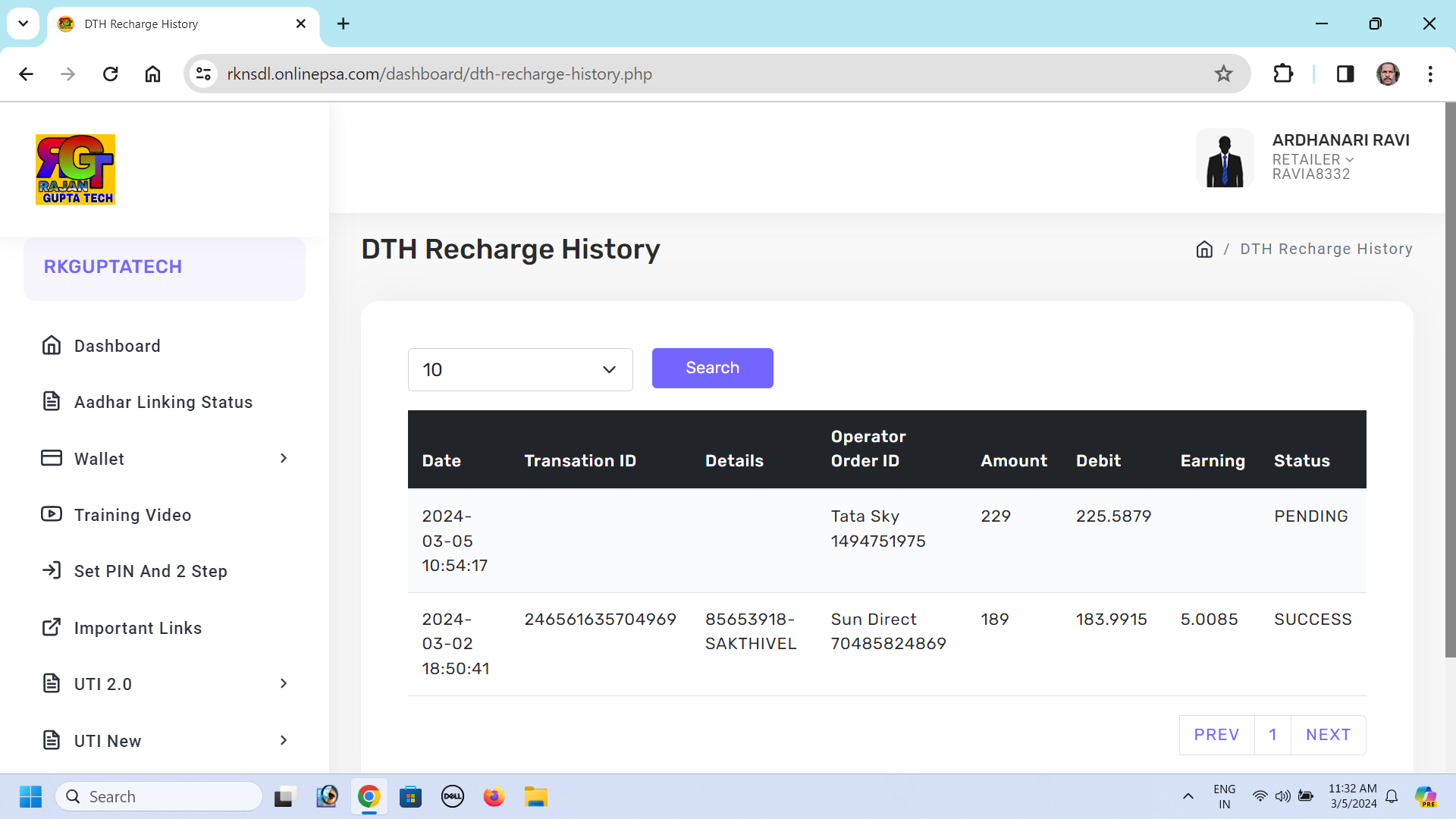Expand the Wallet submenu
1456x819 pixels.
click(x=164, y=459)
